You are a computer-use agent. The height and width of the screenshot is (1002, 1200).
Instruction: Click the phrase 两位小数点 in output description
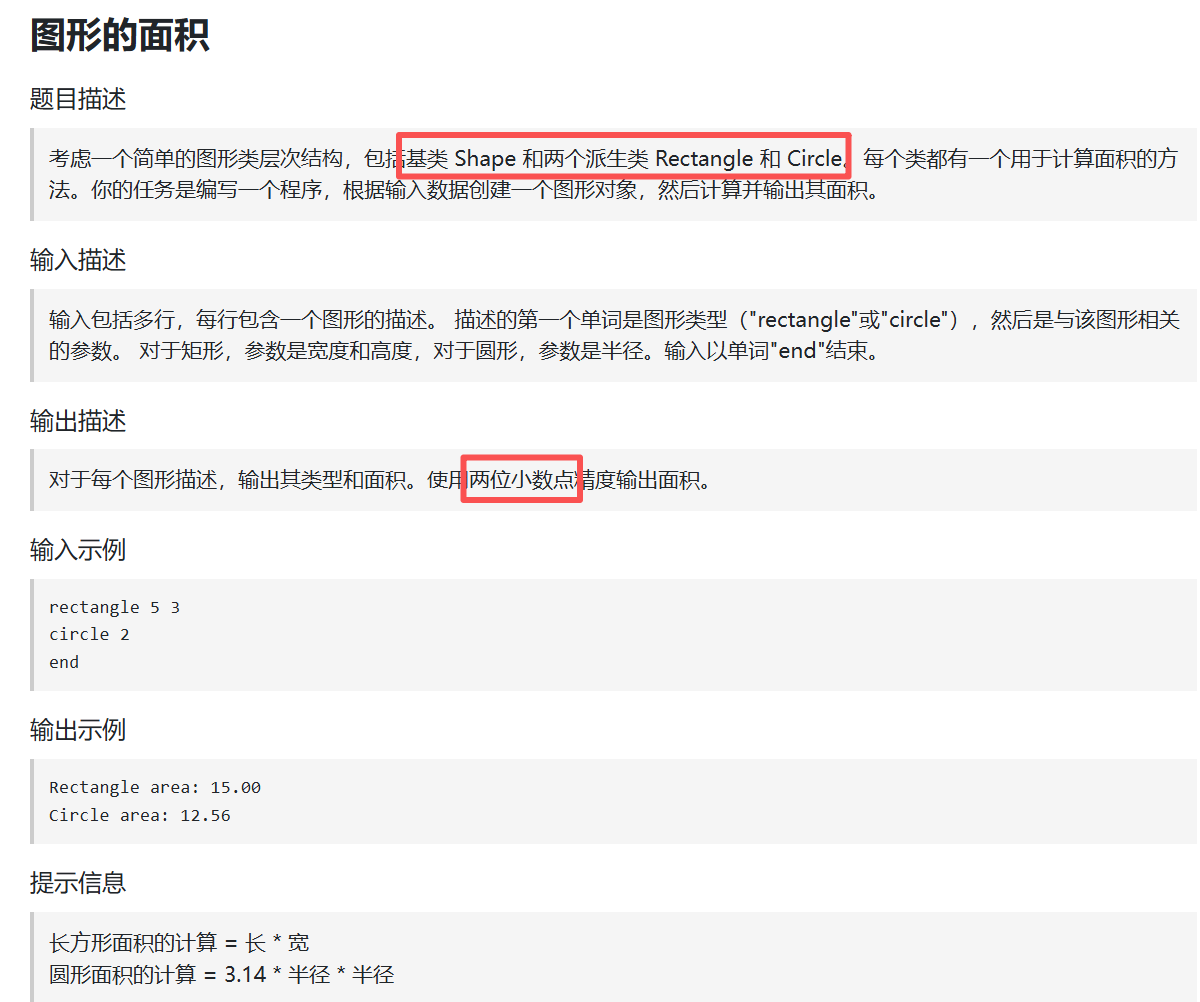point(522,480)
